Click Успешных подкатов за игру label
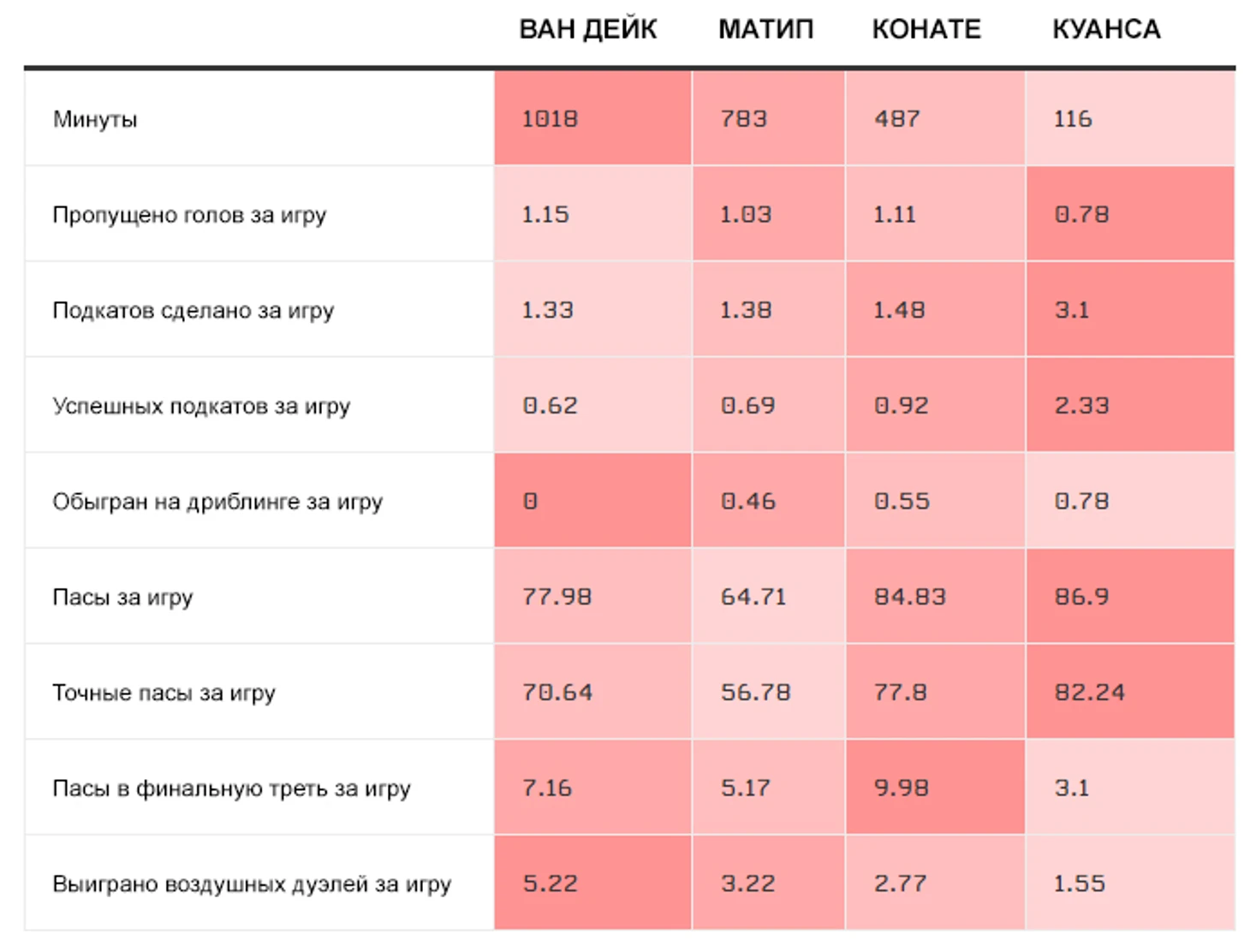This screenshot has width=1250, height=952. pos(201,406)
